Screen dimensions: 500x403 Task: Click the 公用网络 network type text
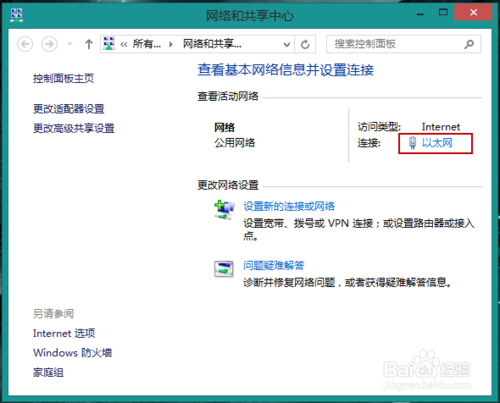[235, 143]
